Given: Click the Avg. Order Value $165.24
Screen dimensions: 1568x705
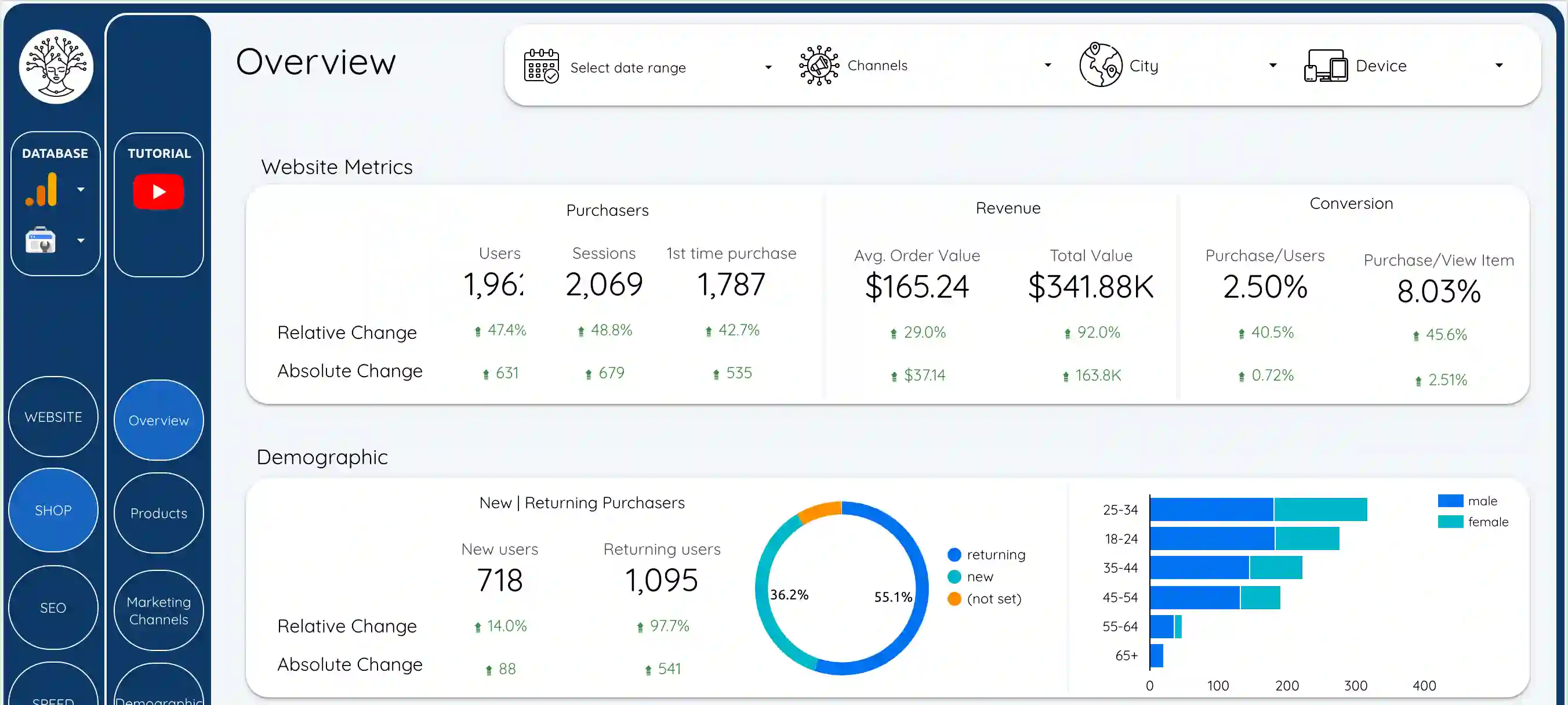Looking at the screenshot, I should [x=917, y=287].
